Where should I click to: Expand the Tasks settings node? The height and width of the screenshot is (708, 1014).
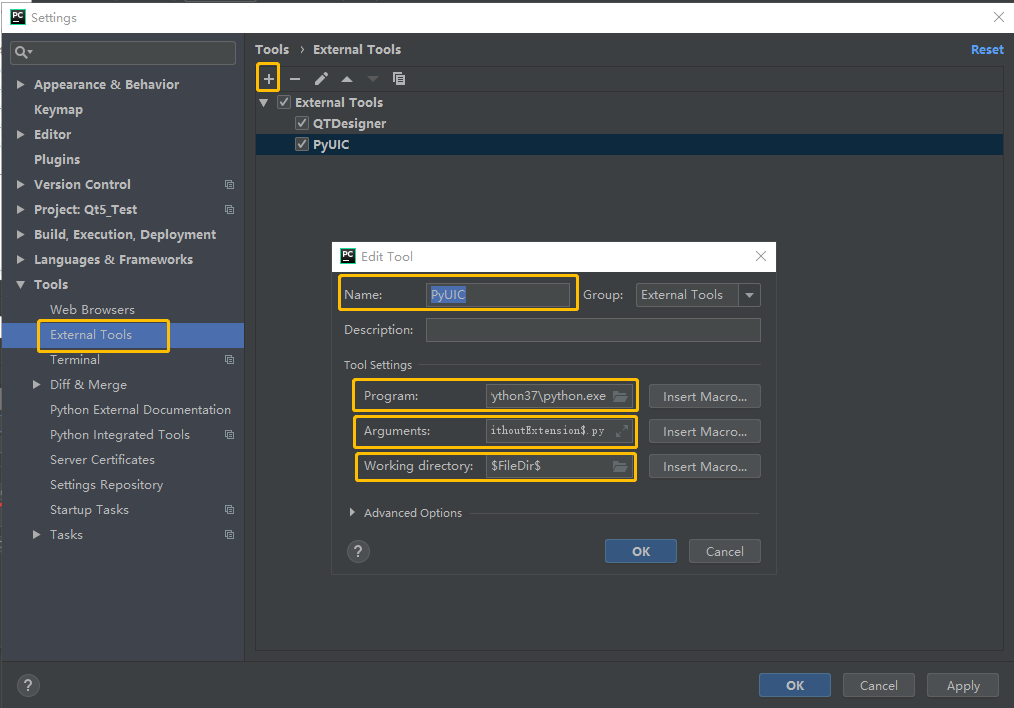coord(37,535)
